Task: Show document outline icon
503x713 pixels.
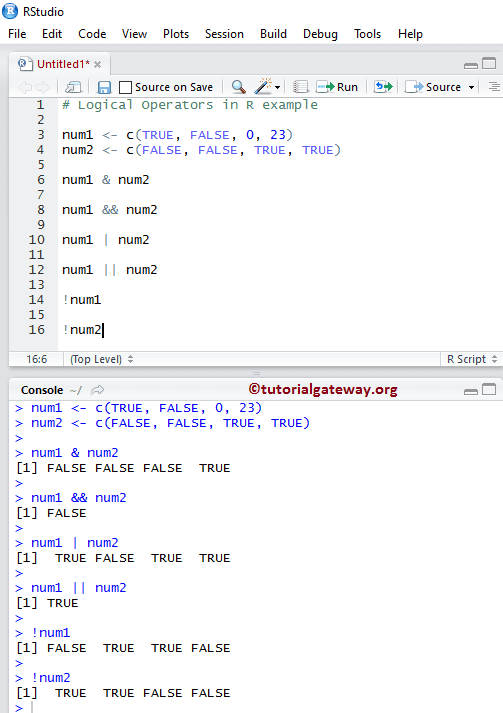Action: [x=494, y=86]
